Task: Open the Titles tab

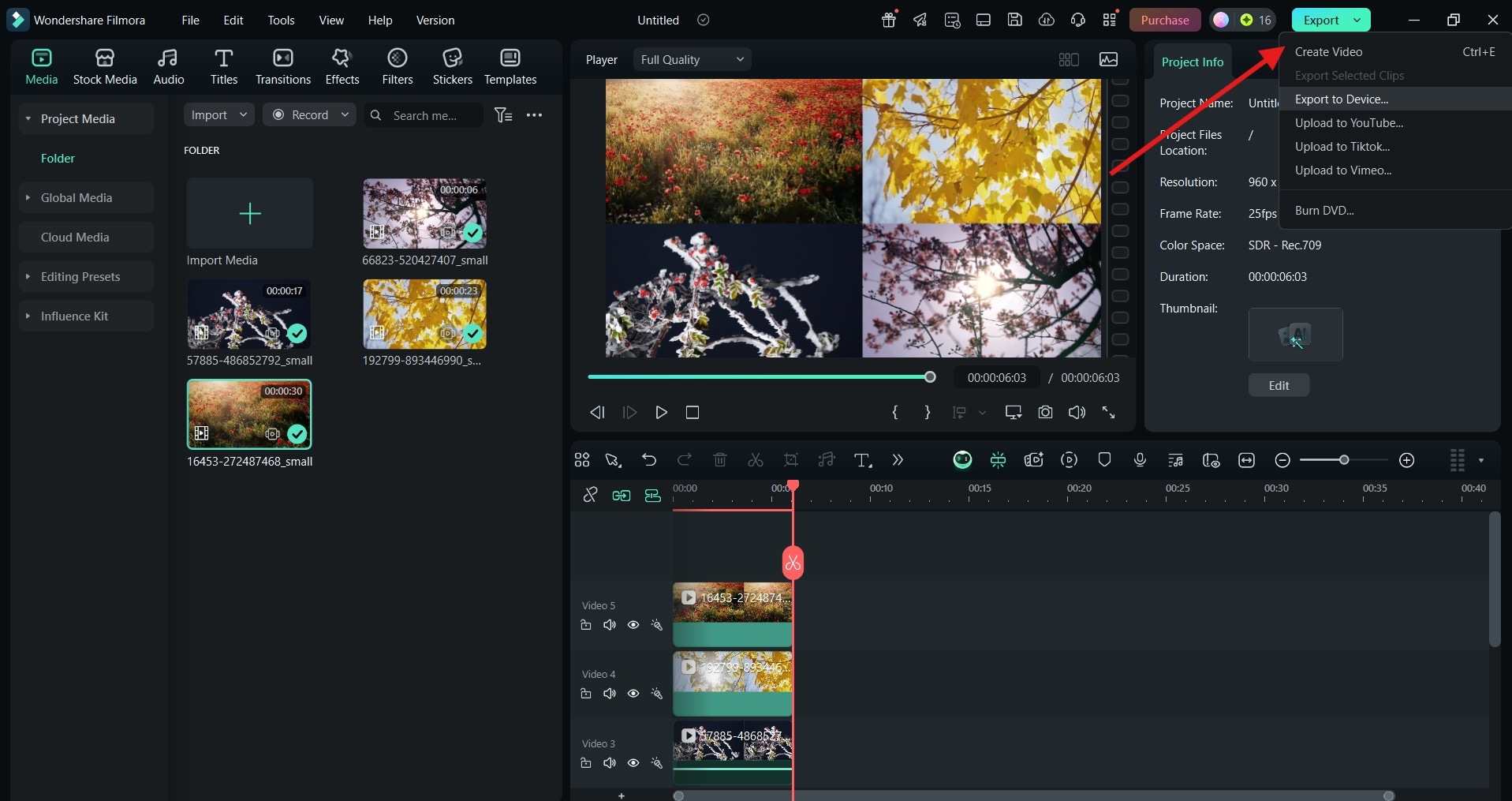Action: click(224, 66)
